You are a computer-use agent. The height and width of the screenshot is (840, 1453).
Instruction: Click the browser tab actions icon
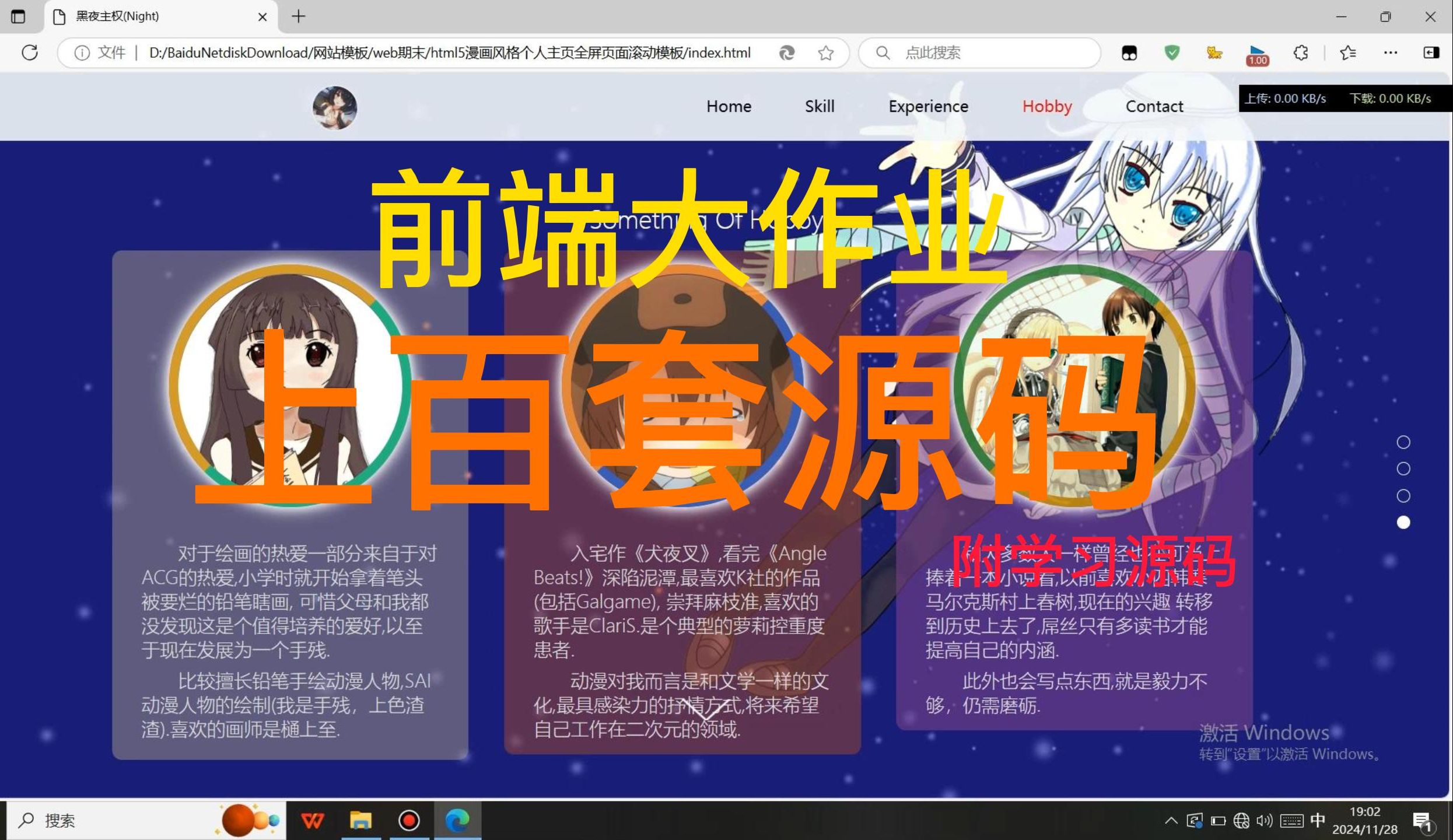[x=18, y=16]
